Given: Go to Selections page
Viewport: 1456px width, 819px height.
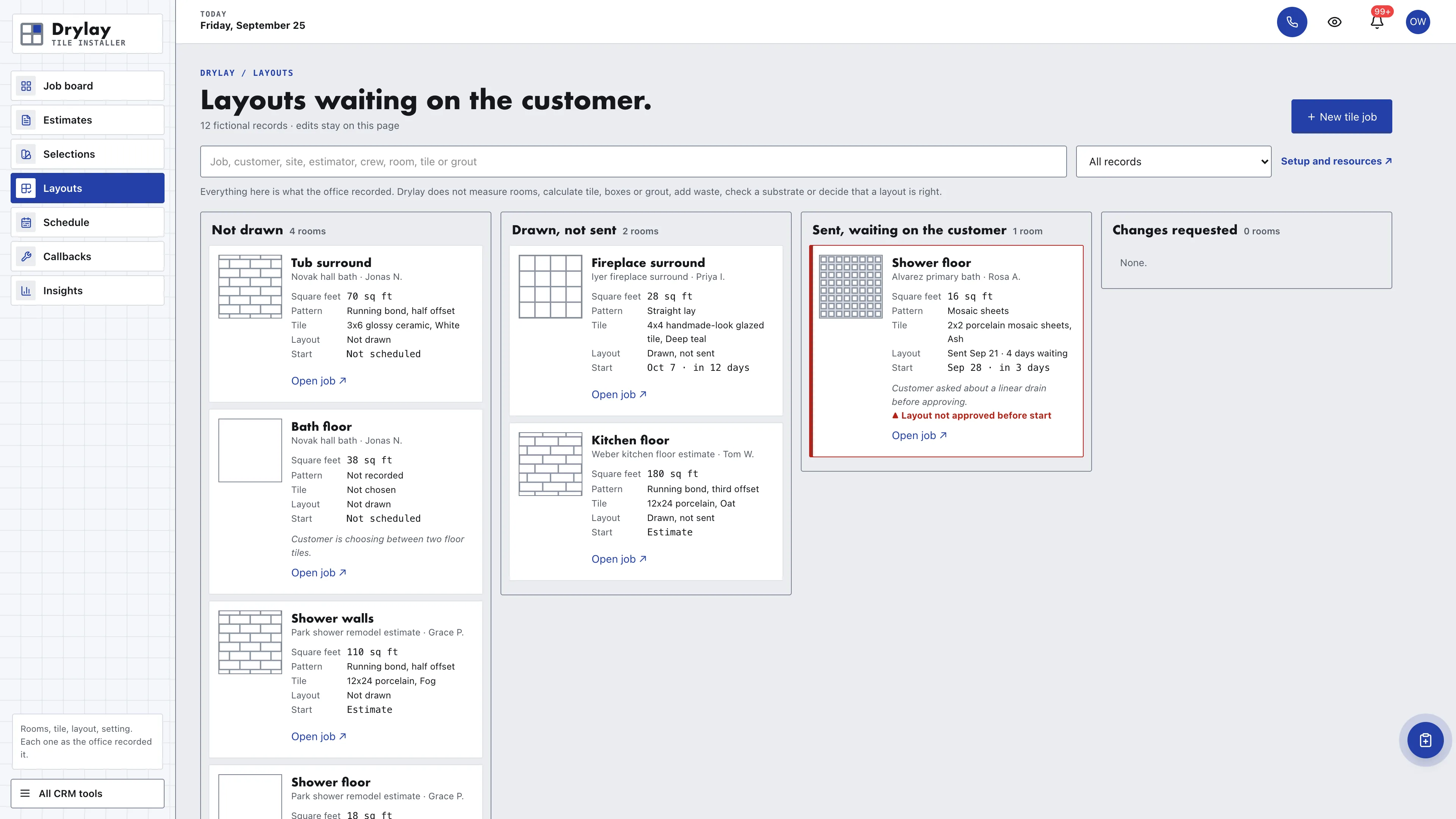Looking at the screenshot, I should 88,154.
